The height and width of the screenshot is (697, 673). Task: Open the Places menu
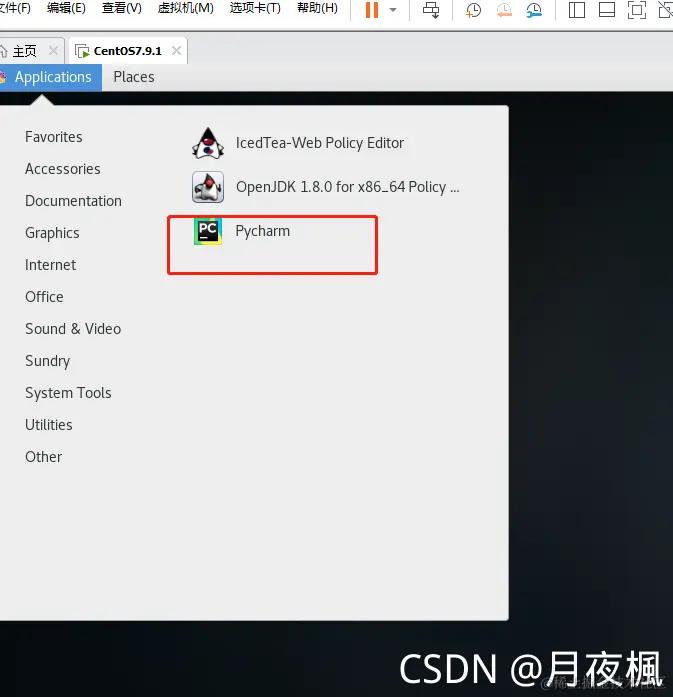pyautogui.click(x=134, y=77)
